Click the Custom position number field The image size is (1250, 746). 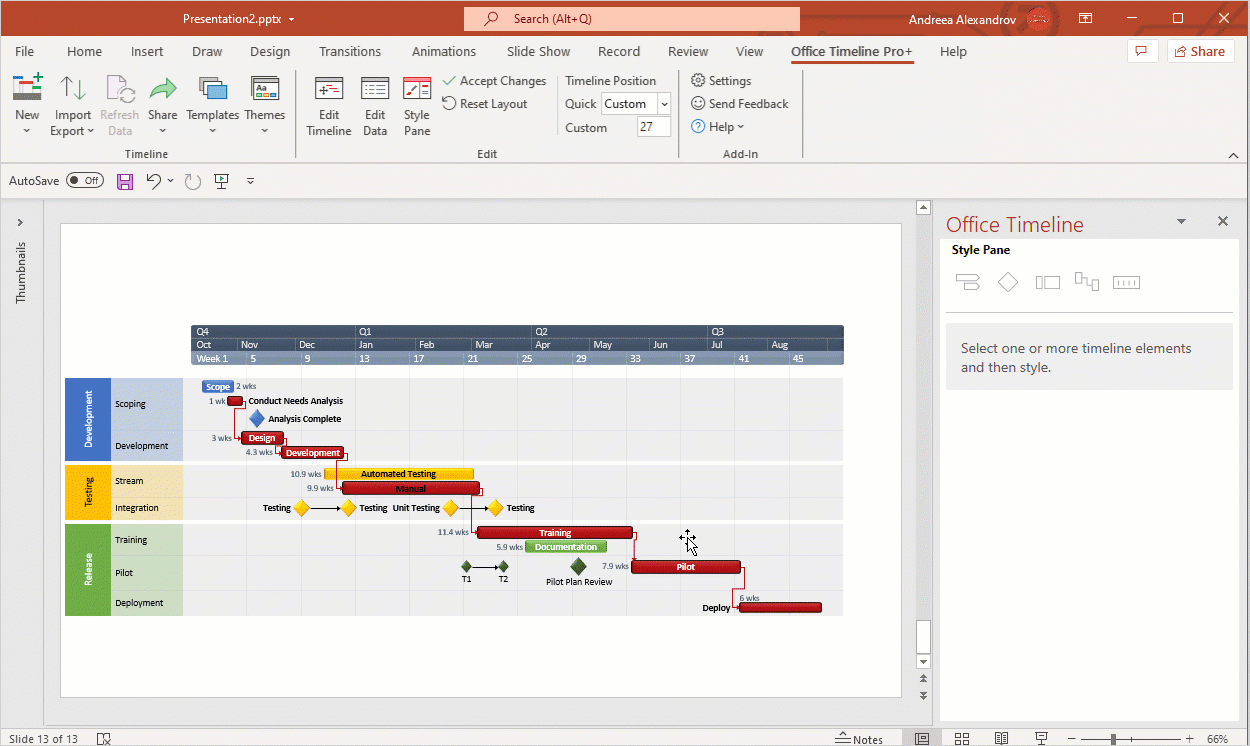pos(653,127)
